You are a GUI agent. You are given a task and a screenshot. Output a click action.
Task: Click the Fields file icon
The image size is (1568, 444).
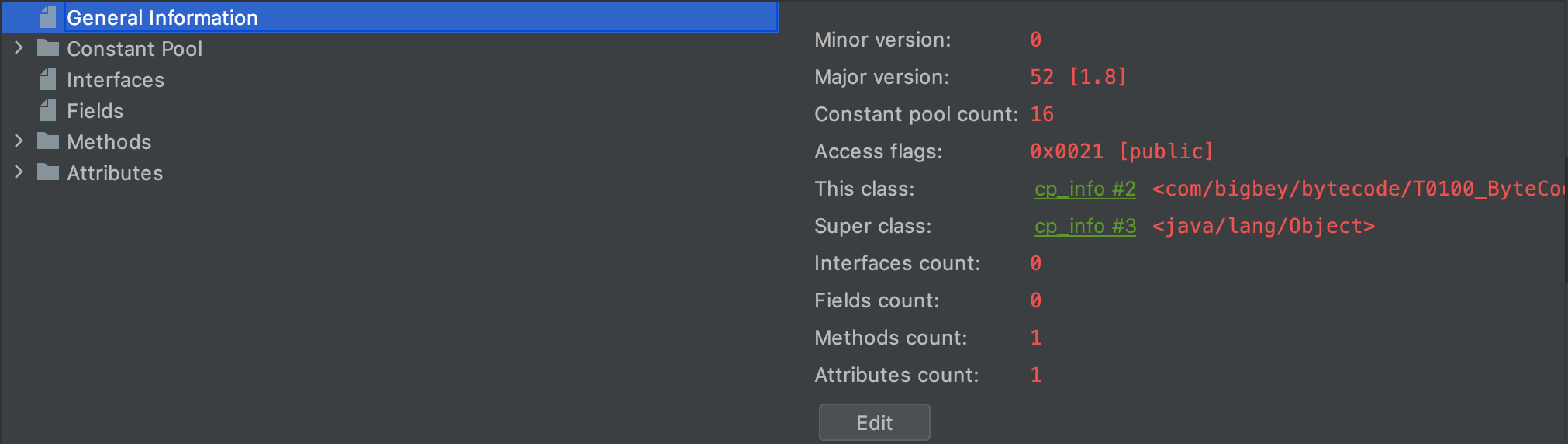48,110
